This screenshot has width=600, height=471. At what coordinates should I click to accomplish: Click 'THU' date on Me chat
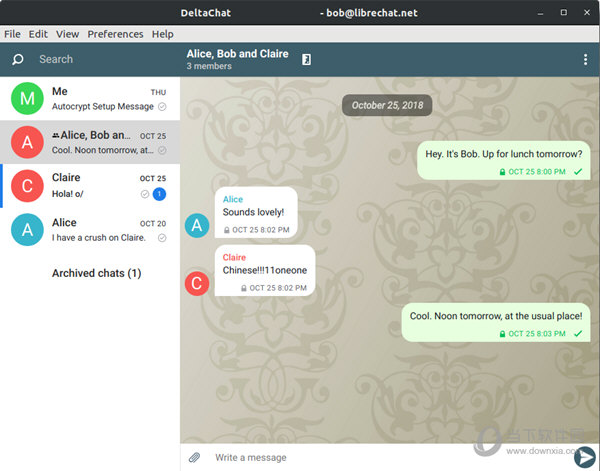[158, 92]
